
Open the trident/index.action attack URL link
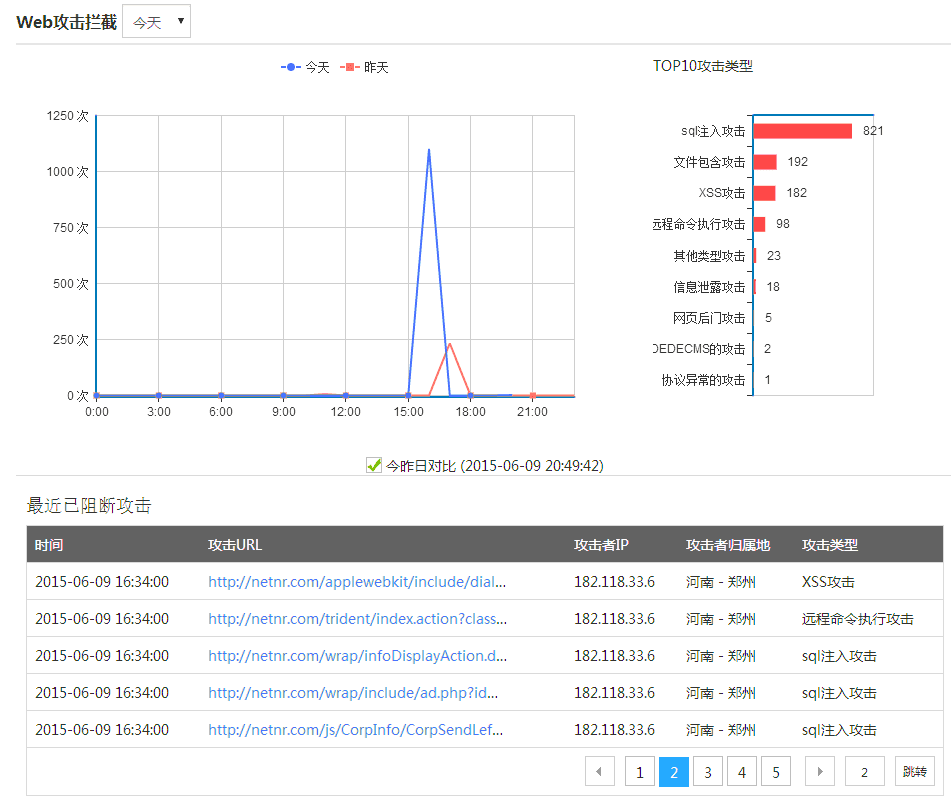[x=357, y=618]
